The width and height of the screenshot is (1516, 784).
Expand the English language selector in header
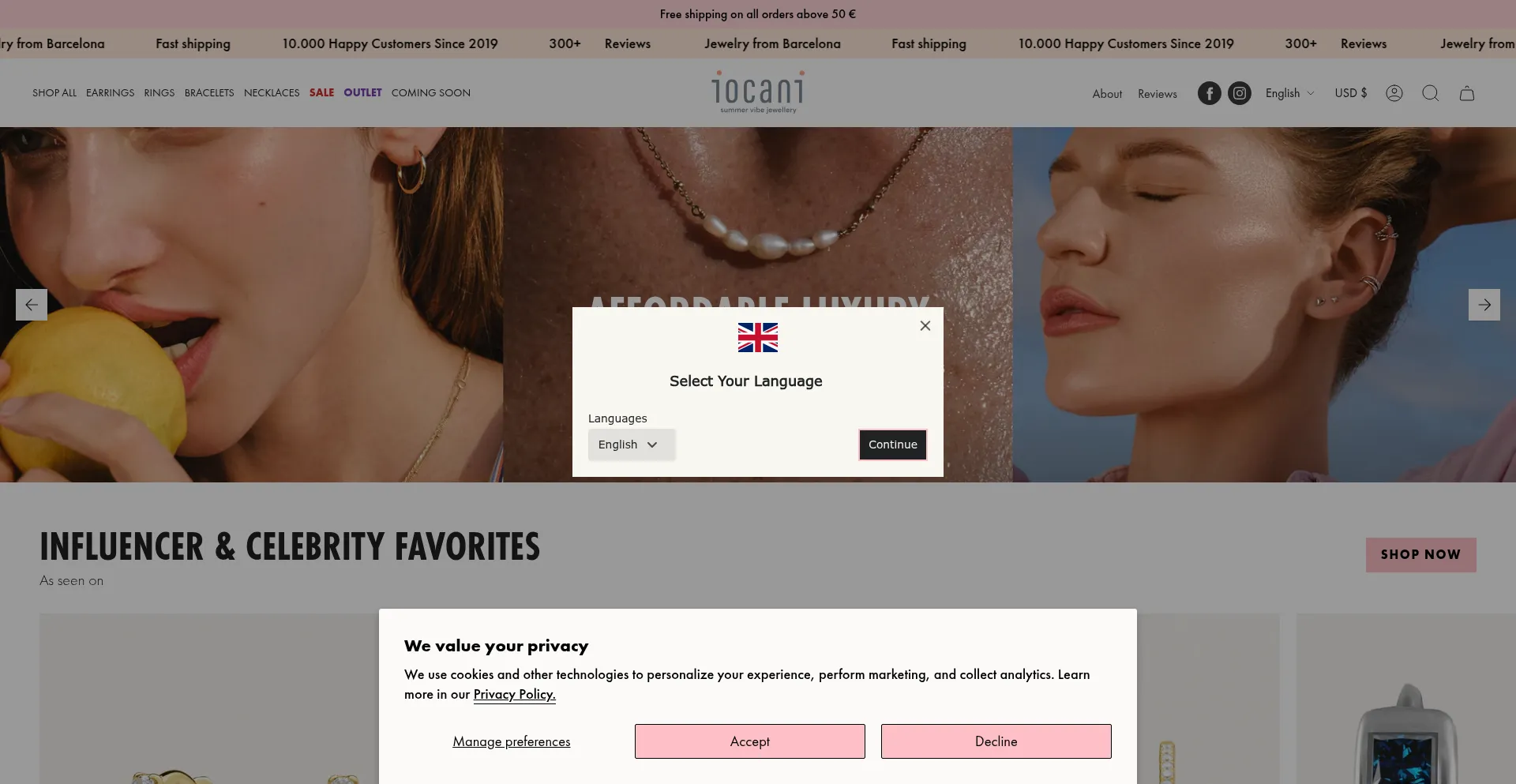coord(1290,93)
